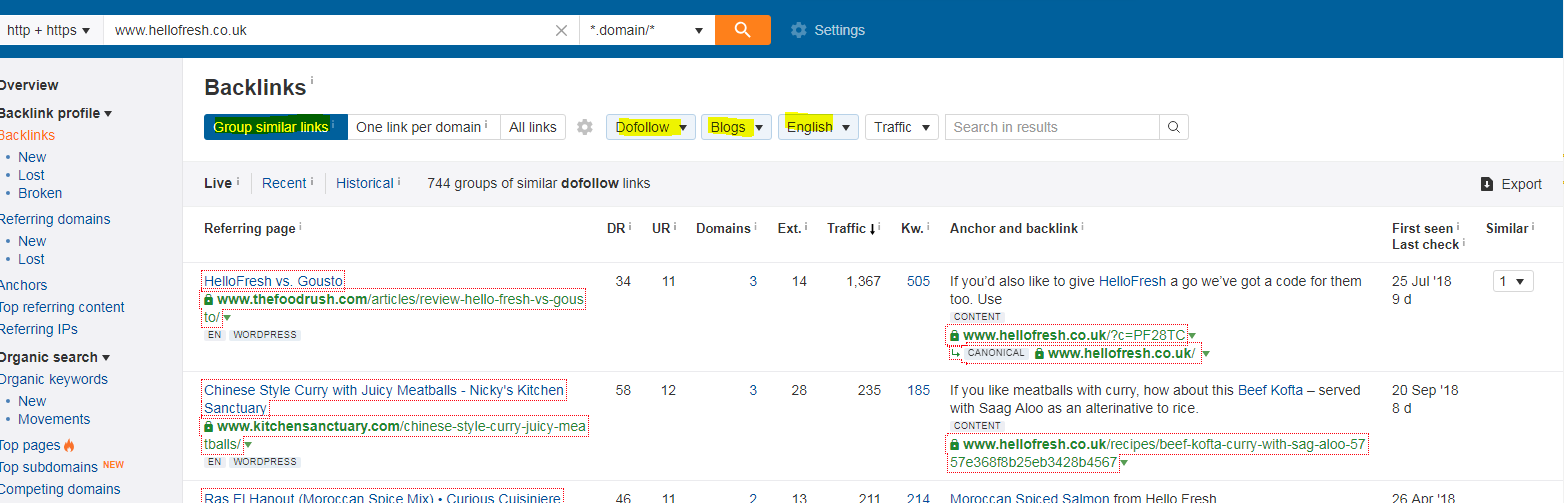Image resolution: width=1564 pixels, height=503 pixels.
Task: Open Broken under Backlinks in sidebar
Action: click(x=40, y=193)
